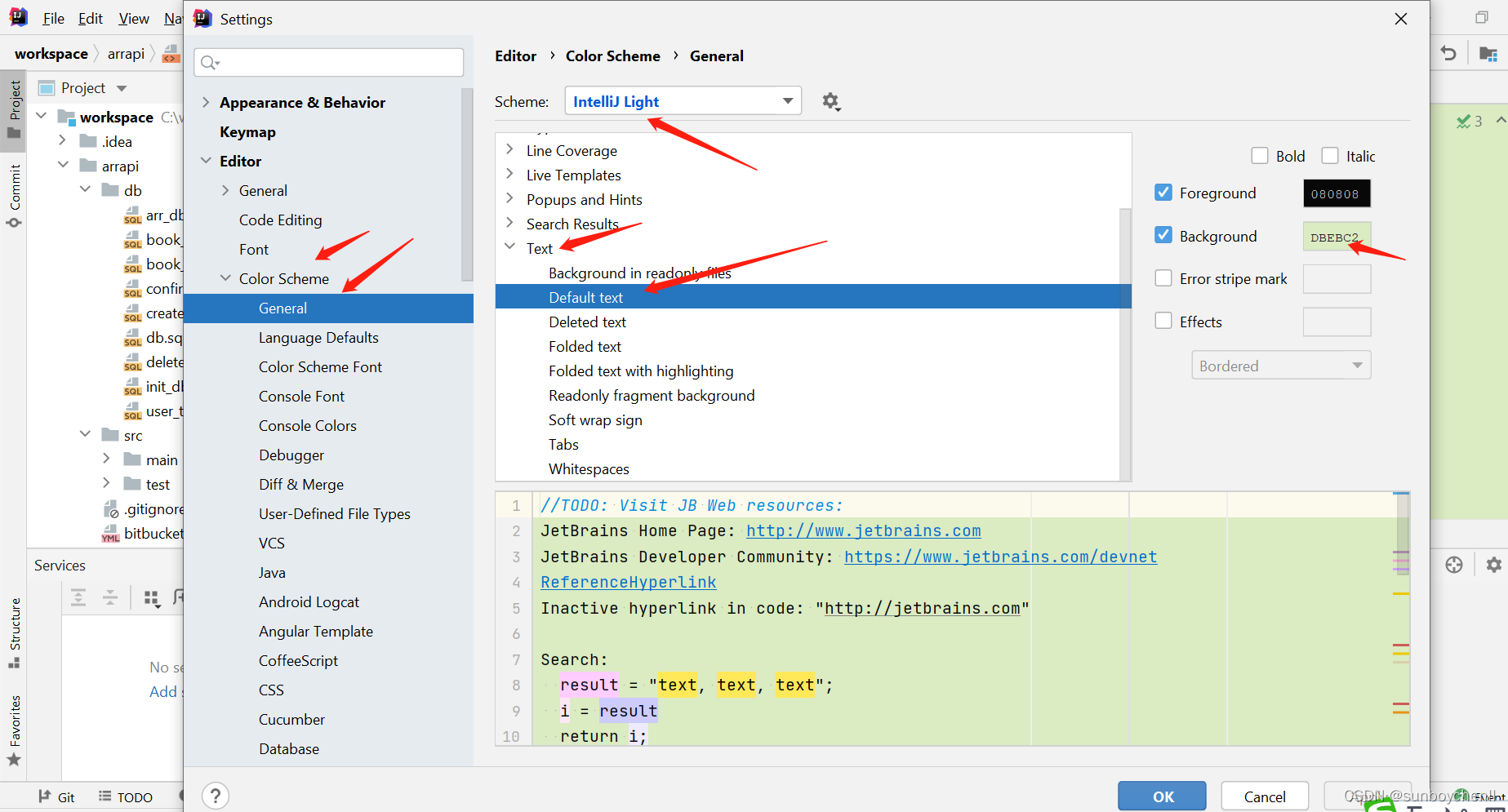The width and height of the screenshot is (1508, 812).
Task: Open the View menu
Action: pos(134,19)
